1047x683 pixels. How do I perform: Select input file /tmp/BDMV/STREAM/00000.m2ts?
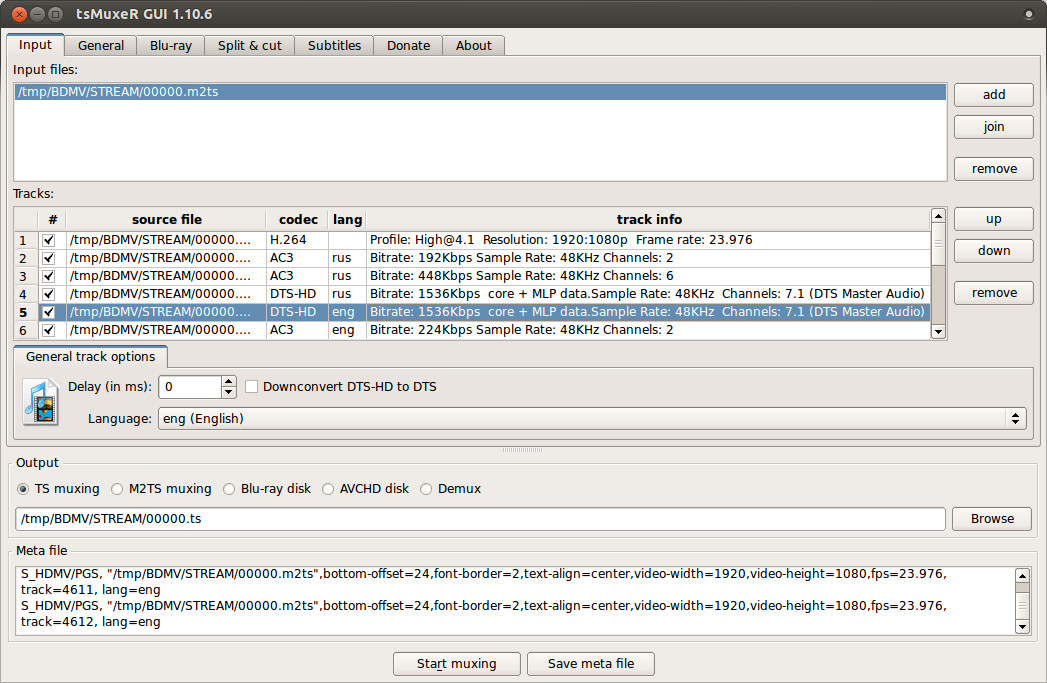coord(480,92)
